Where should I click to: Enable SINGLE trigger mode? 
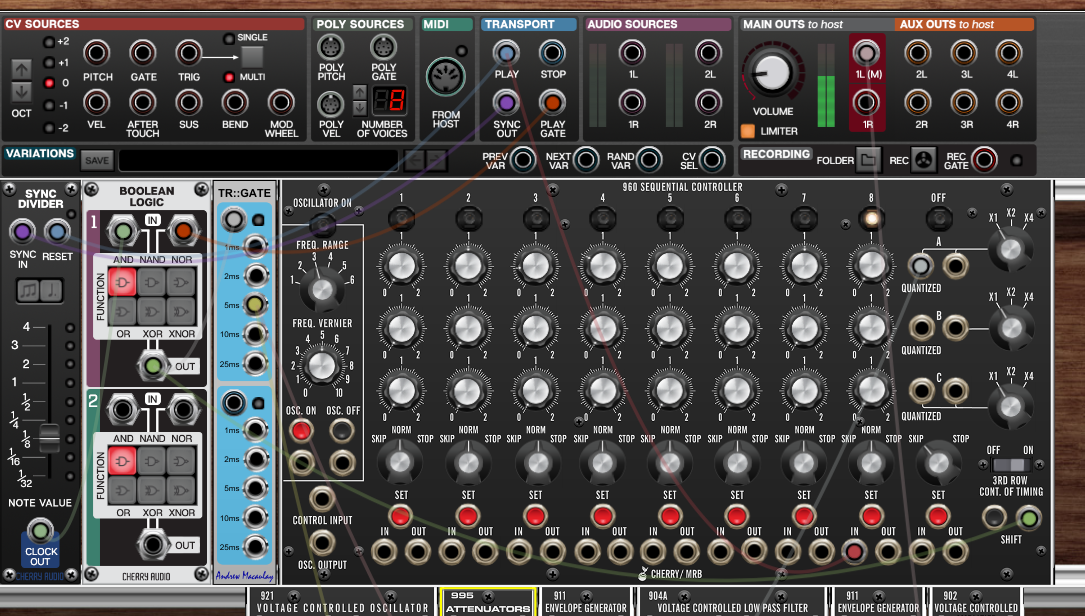coord(228,38)
